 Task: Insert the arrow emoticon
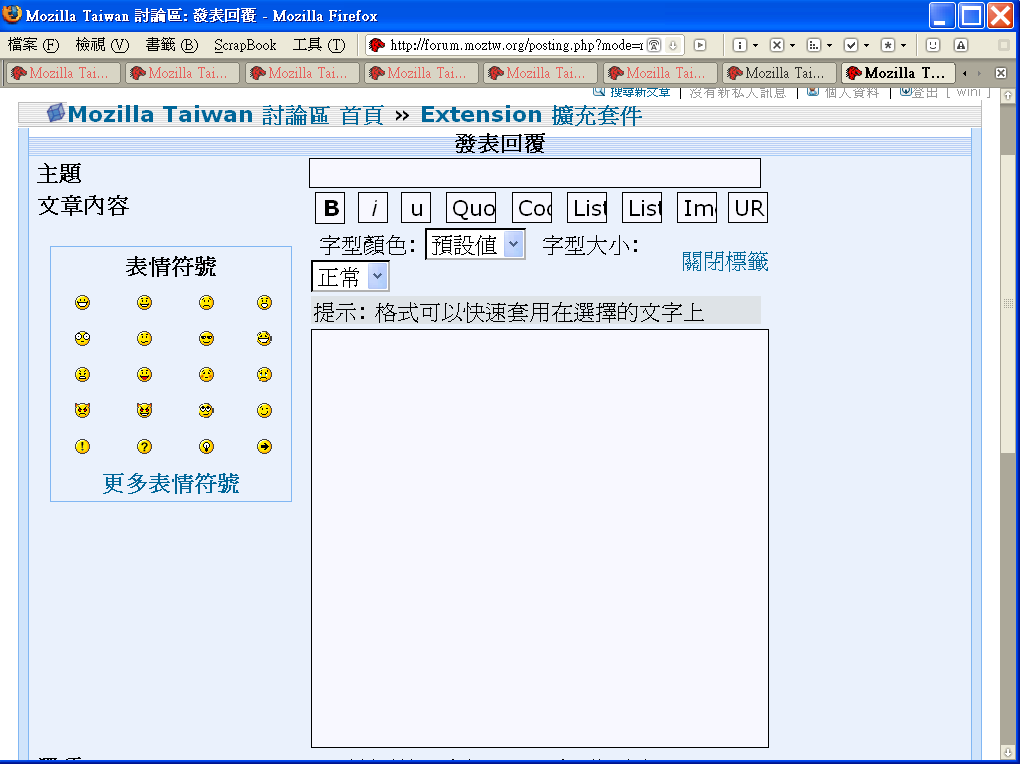(x=264, y=446)
